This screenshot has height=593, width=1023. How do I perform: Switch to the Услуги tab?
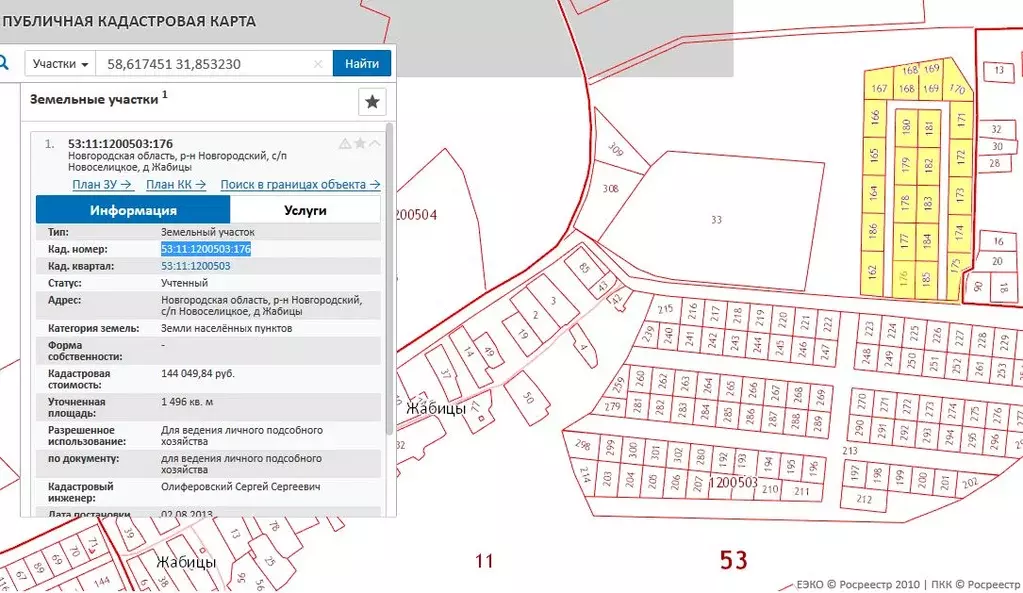[x=305, y=210]
